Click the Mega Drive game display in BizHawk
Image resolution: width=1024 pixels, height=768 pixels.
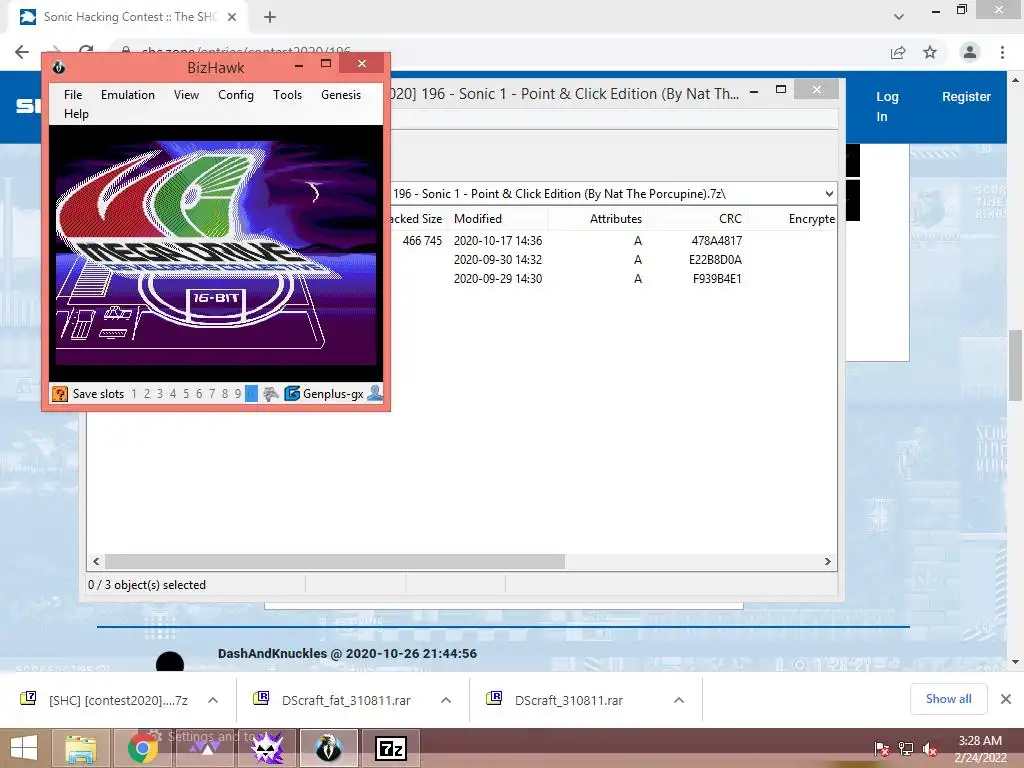point(216,253)
